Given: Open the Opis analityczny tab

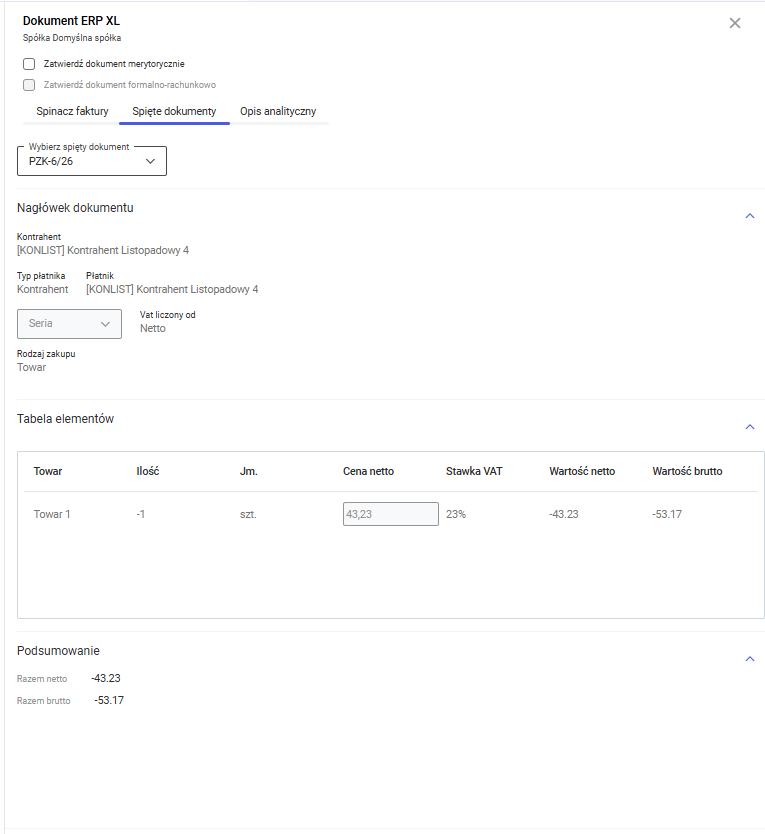Looking at the screenshot, I should [278, 111].
